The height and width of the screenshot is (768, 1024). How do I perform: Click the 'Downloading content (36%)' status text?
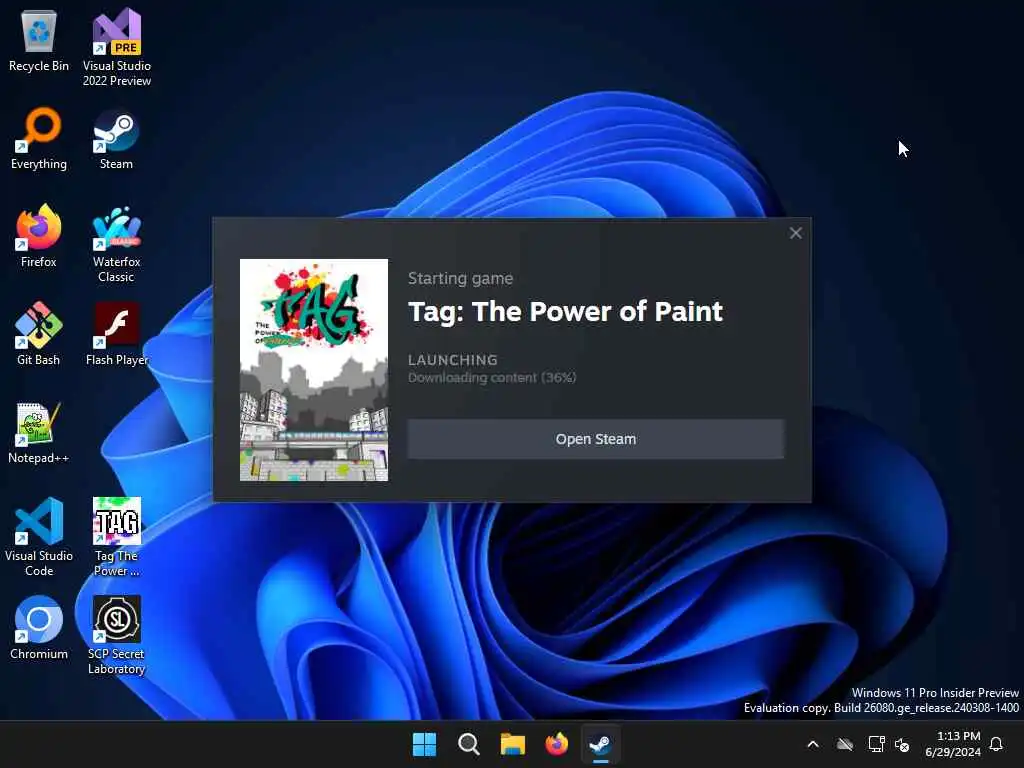pyautogui.click(x=492, y=377)
